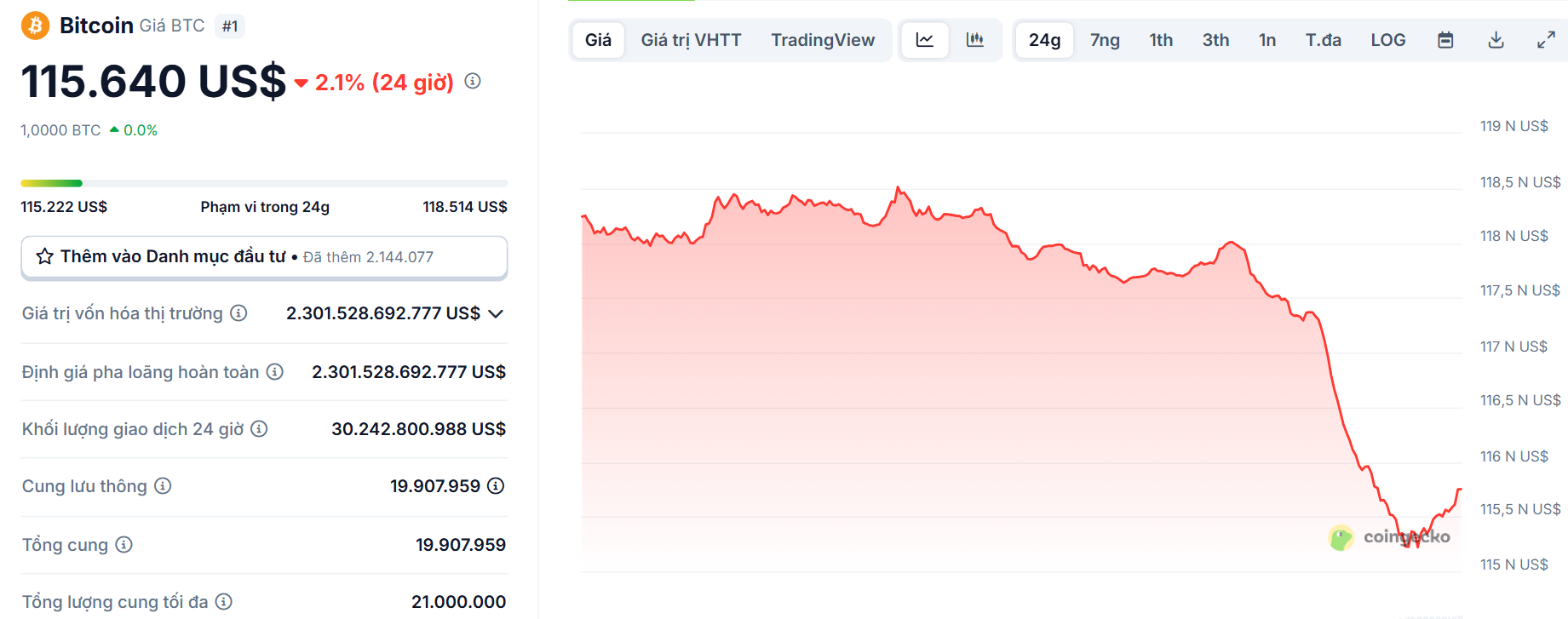Click the info icon on Tổng cung
The image size is (1568, 619).
[x=123, y=545]
